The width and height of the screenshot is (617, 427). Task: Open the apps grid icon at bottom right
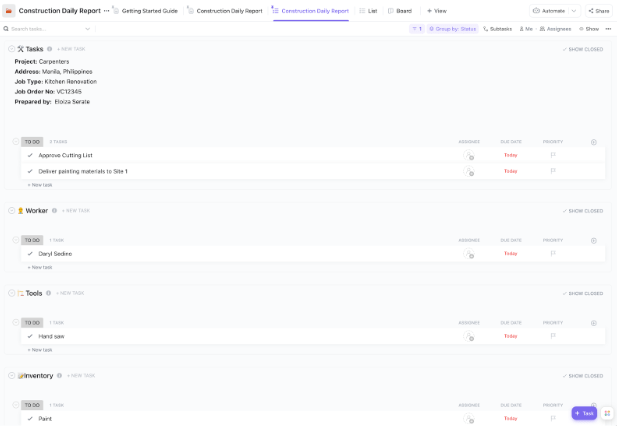tap(607, 413)
